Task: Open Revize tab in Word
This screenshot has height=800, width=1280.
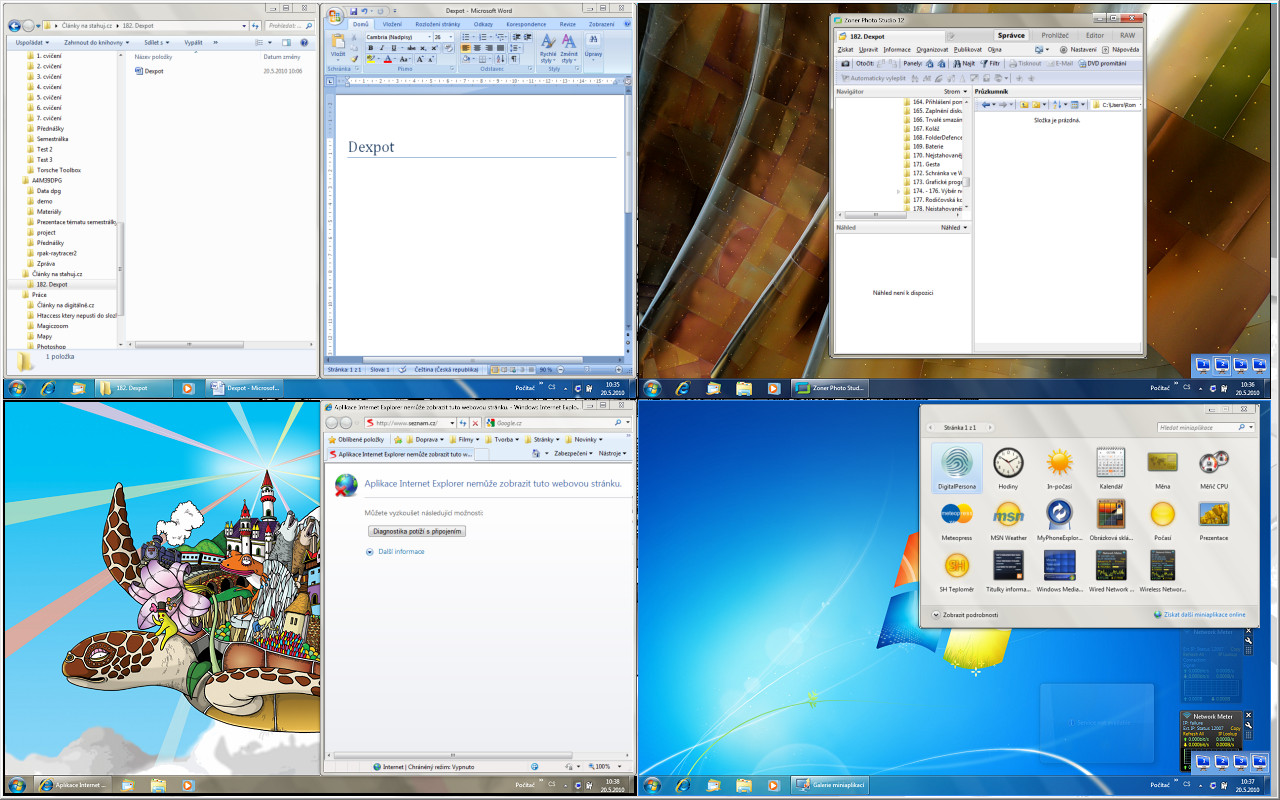Action: pos(567,23)
